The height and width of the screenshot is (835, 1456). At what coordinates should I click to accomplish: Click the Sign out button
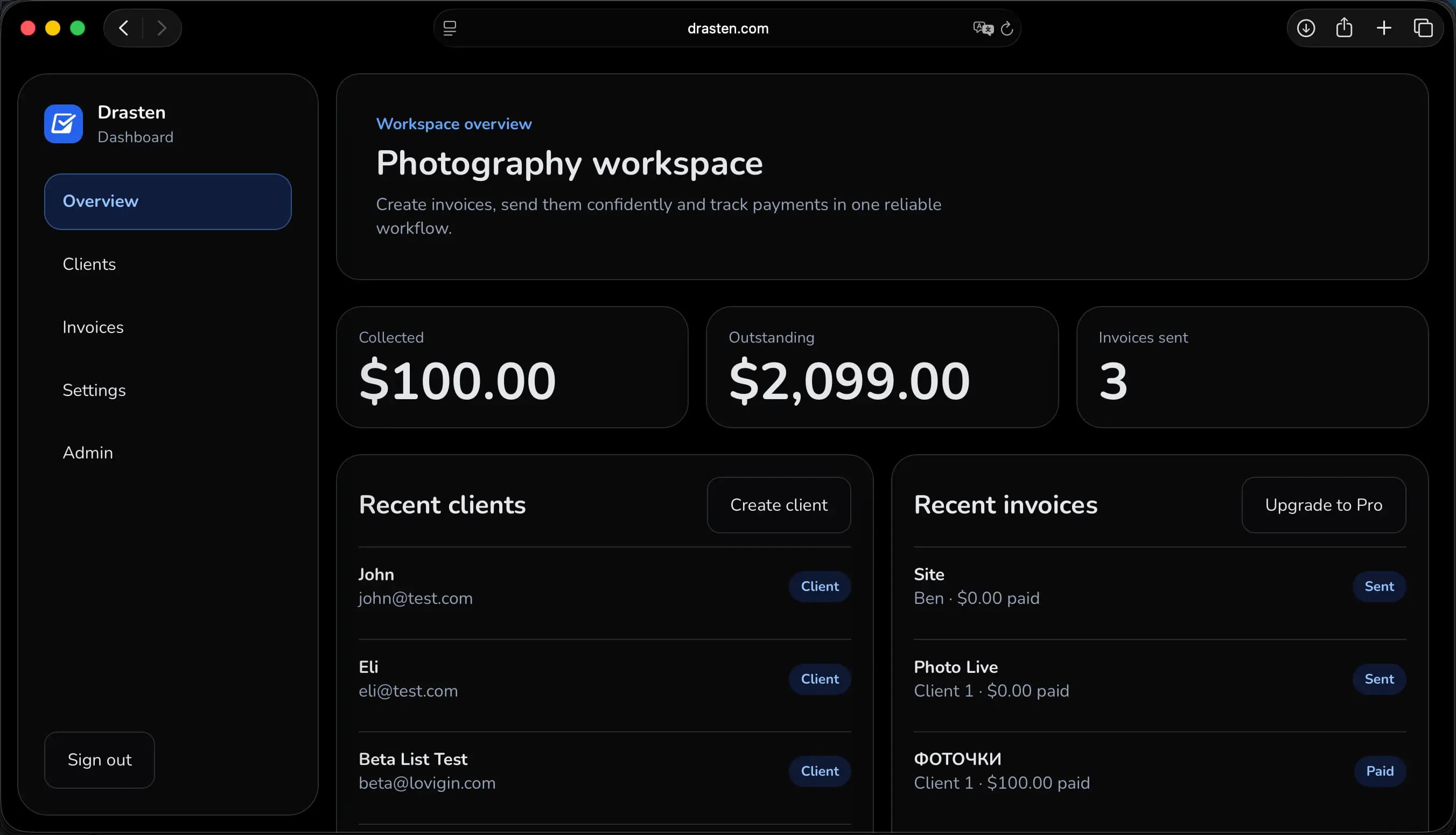click(100, 760)
